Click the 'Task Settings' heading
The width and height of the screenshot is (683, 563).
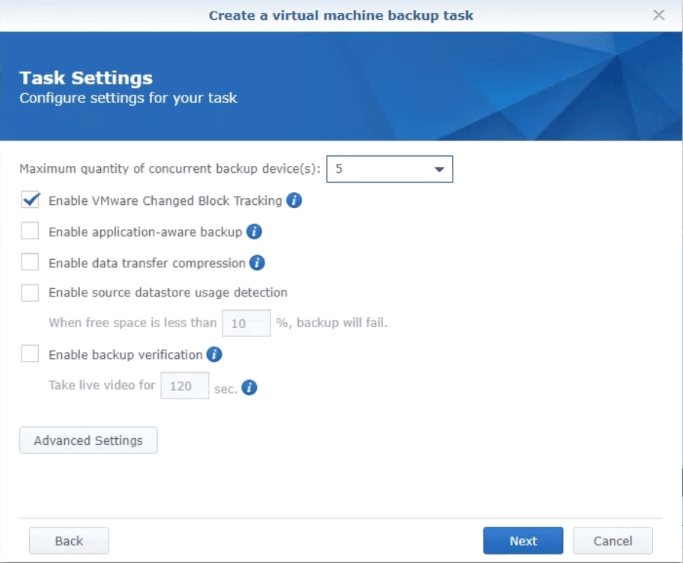tap(86, 78)
